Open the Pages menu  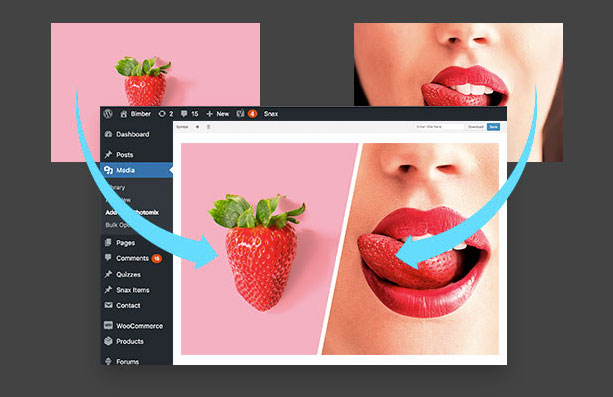(x=125, y=243)
